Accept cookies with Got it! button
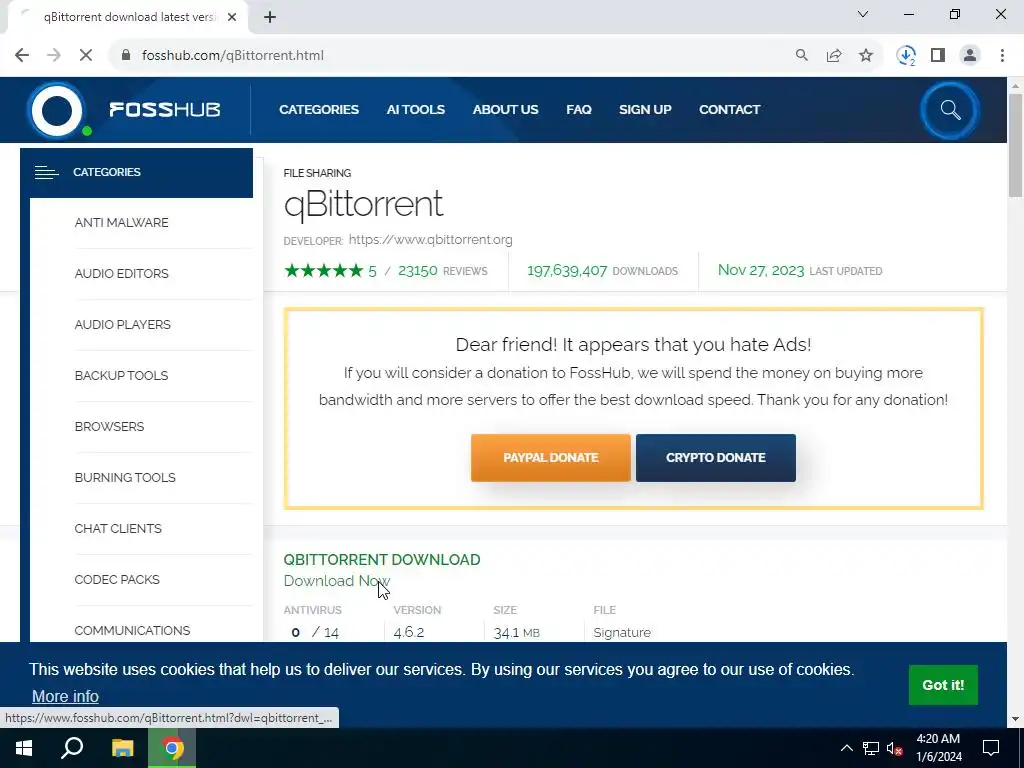 coord(943,685)
